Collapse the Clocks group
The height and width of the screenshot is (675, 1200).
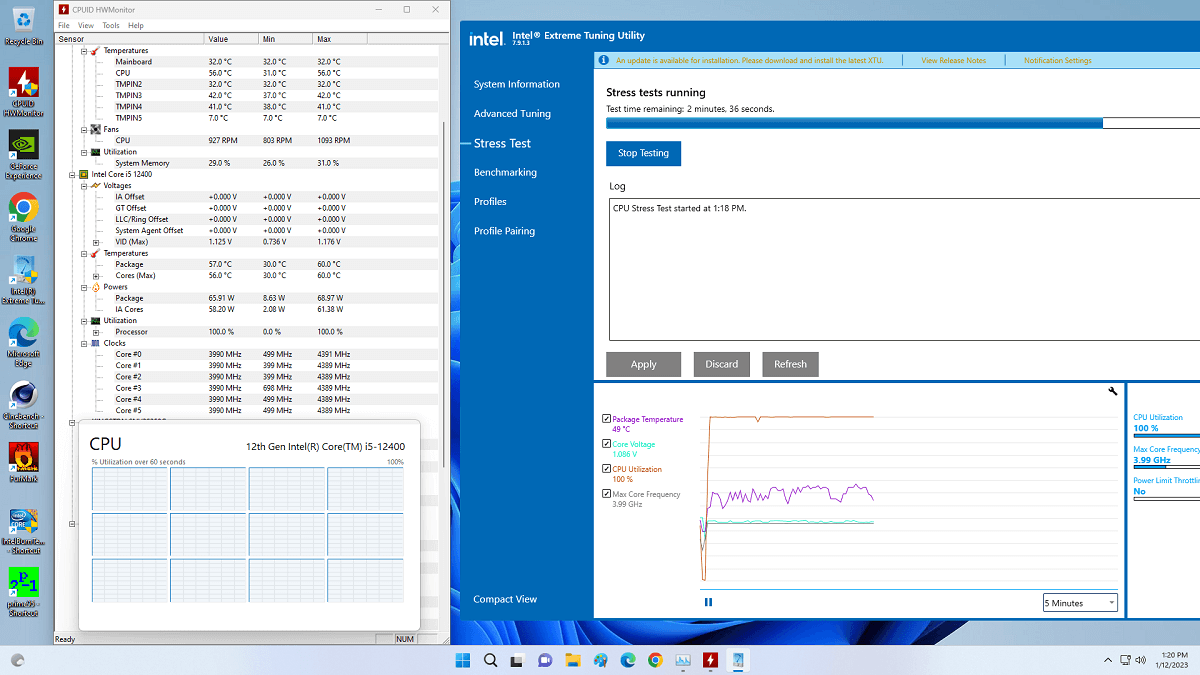pyautogui.click(x=84, y=343)
